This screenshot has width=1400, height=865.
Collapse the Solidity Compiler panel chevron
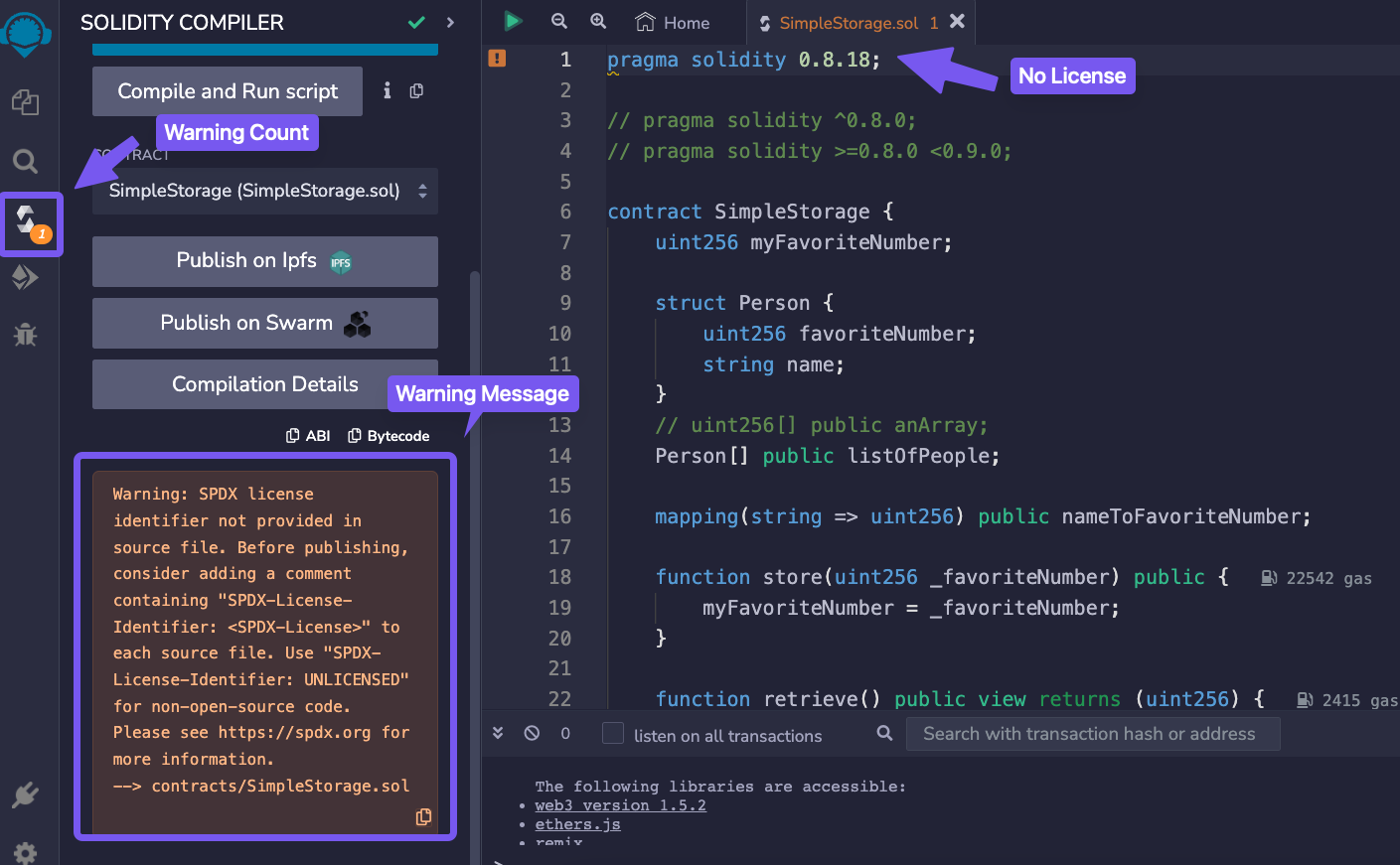[x=451, y=22]
